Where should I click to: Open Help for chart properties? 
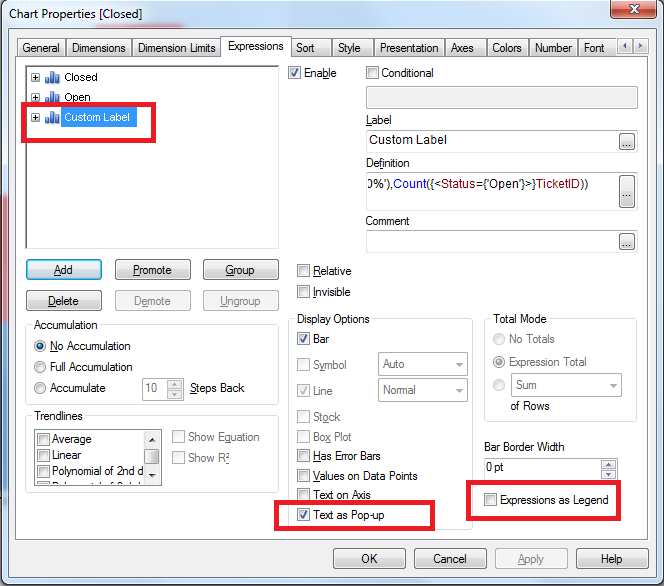612,558
